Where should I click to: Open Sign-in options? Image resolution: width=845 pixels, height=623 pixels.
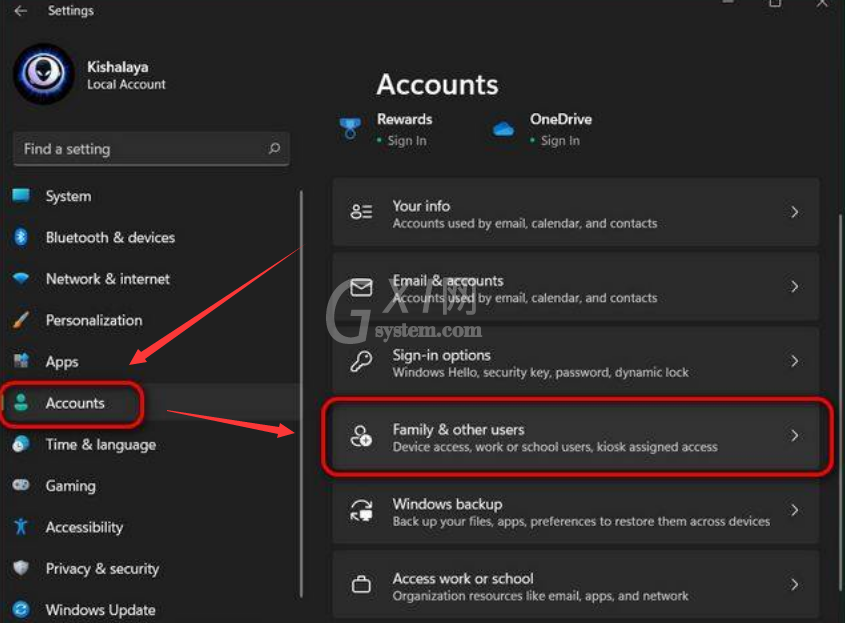576,361
